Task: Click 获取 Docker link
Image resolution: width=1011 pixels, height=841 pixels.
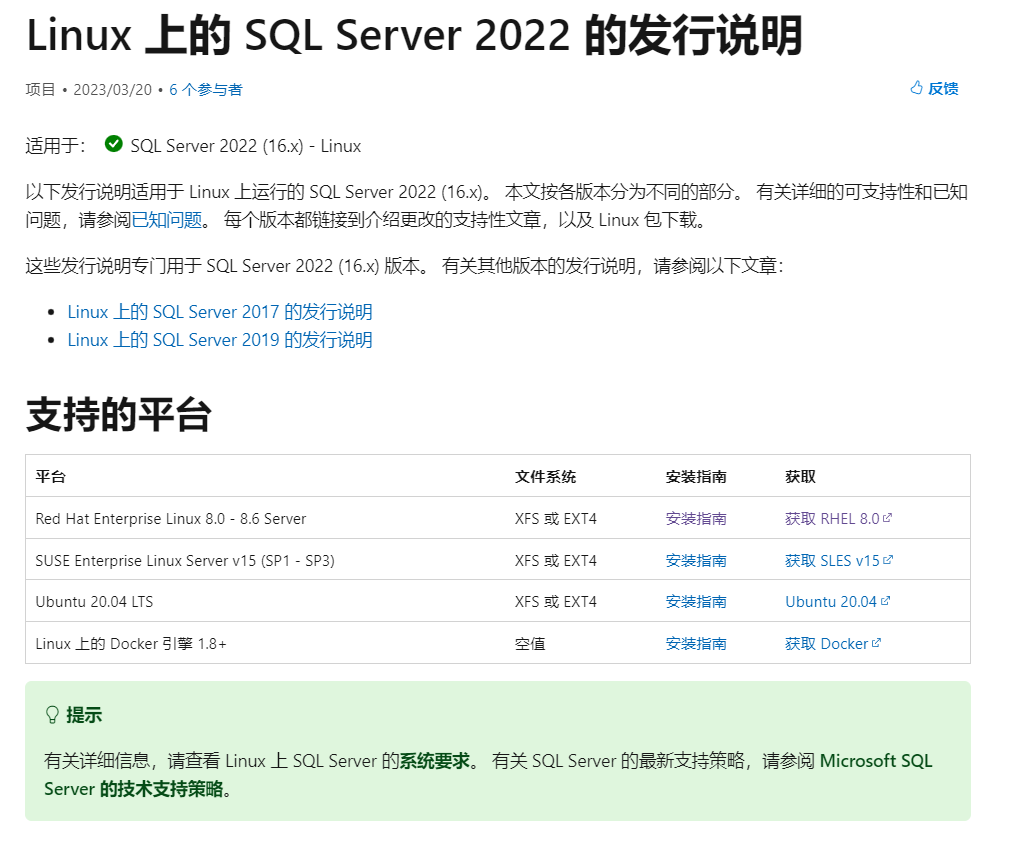Action: (x=832, y=644)
